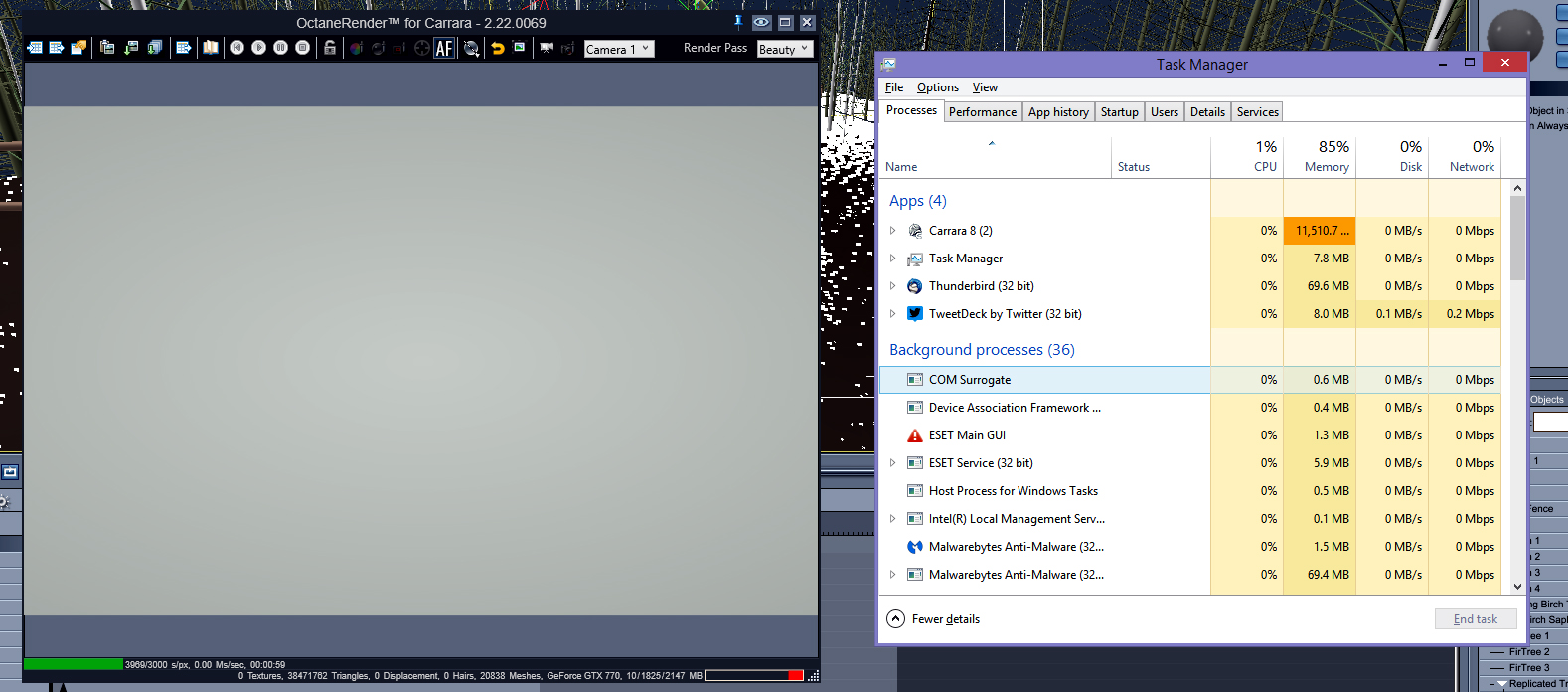Switch to the Performance tab
1568x692 pixels.
(x=983, y=112)
